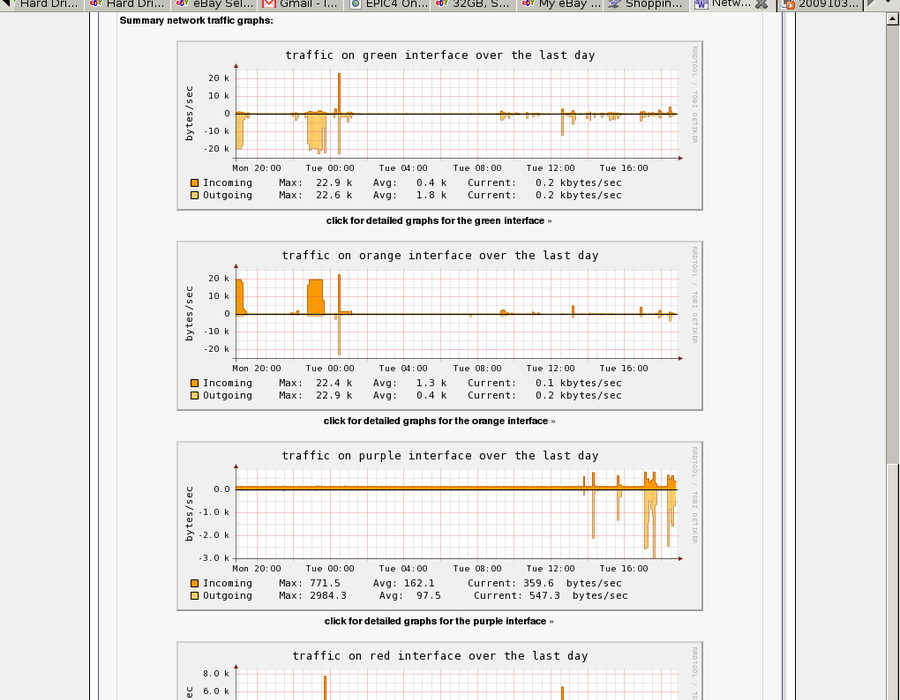Click the orange Incoming average value '1.3 k'
The height and width of the screenshot is (700, 900).
pyautogui.click(x=431, y=383)
